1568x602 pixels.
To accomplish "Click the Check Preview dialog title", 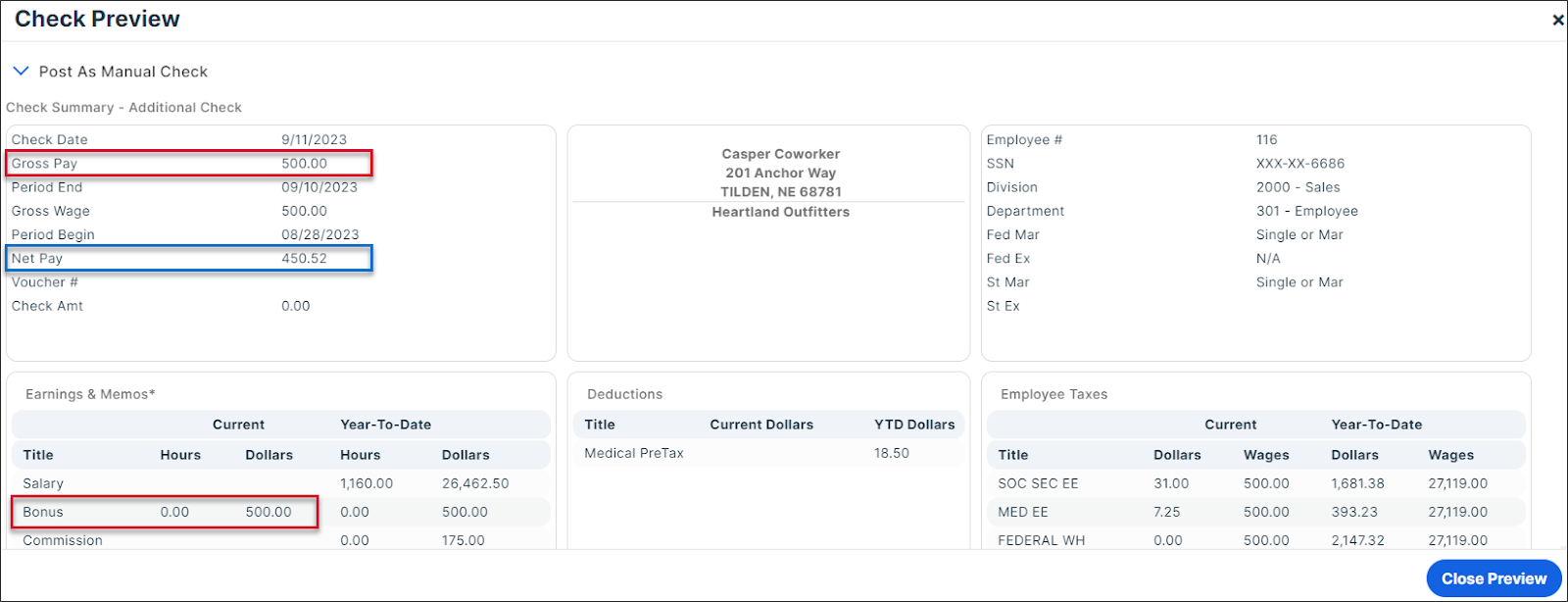I will (x=97, y=20).
